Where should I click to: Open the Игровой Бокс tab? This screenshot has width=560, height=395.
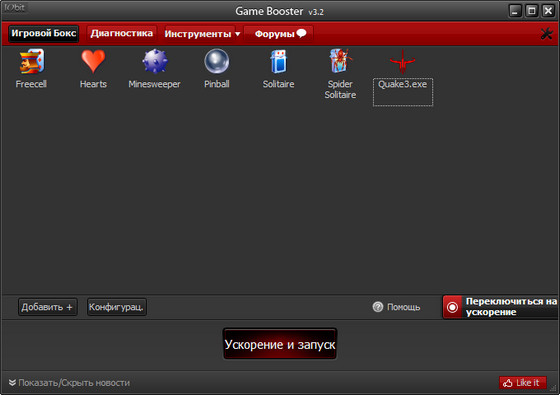pos(44,34)
